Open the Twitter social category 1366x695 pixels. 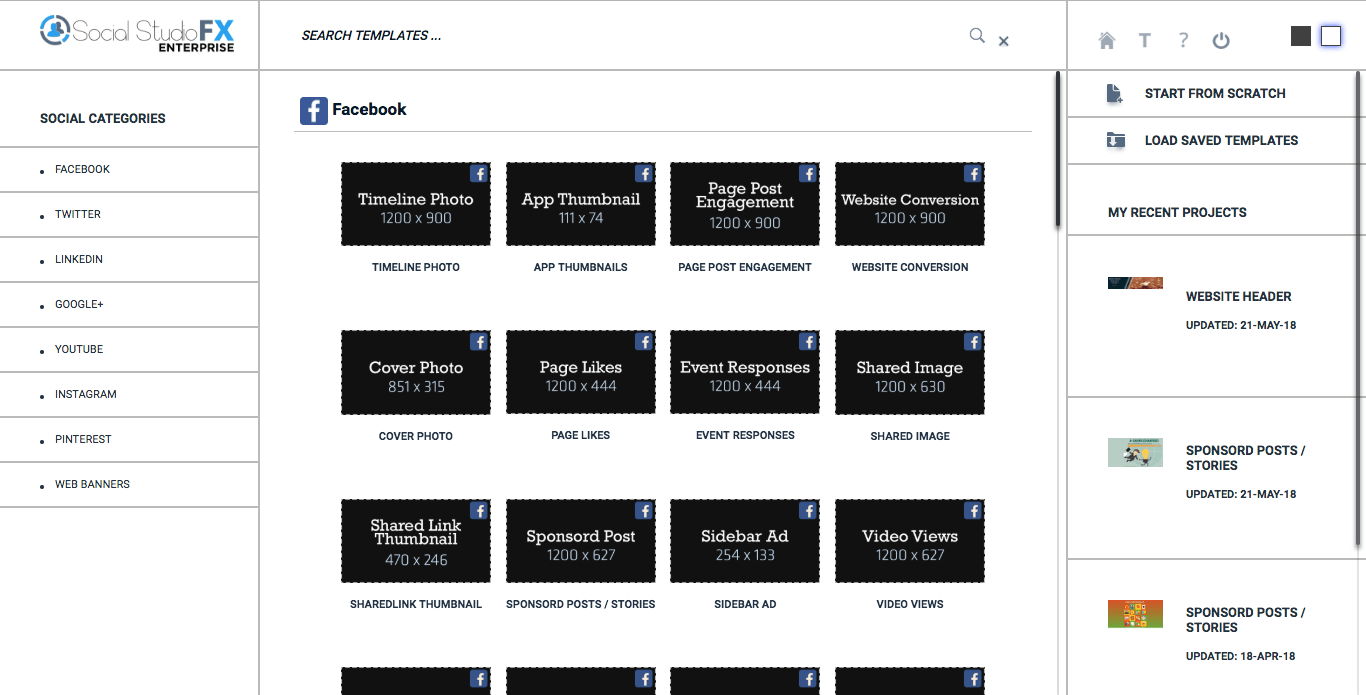129,215
